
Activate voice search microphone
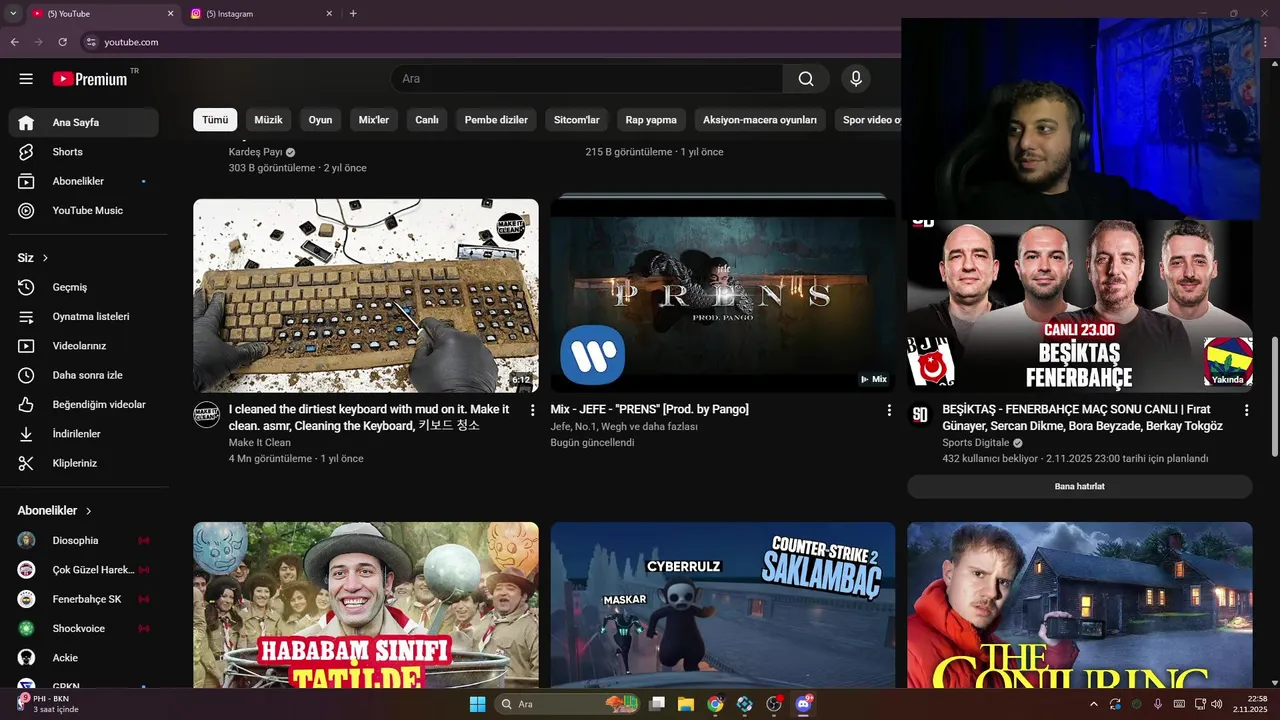pyautogui.click(x=855, y=79)
